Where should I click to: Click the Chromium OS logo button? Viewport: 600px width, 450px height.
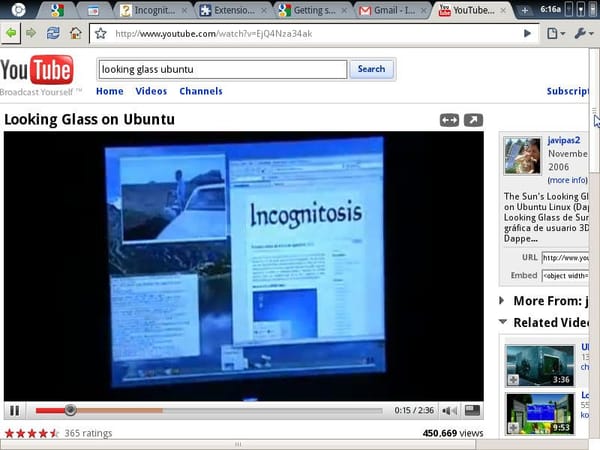point(18,10)
